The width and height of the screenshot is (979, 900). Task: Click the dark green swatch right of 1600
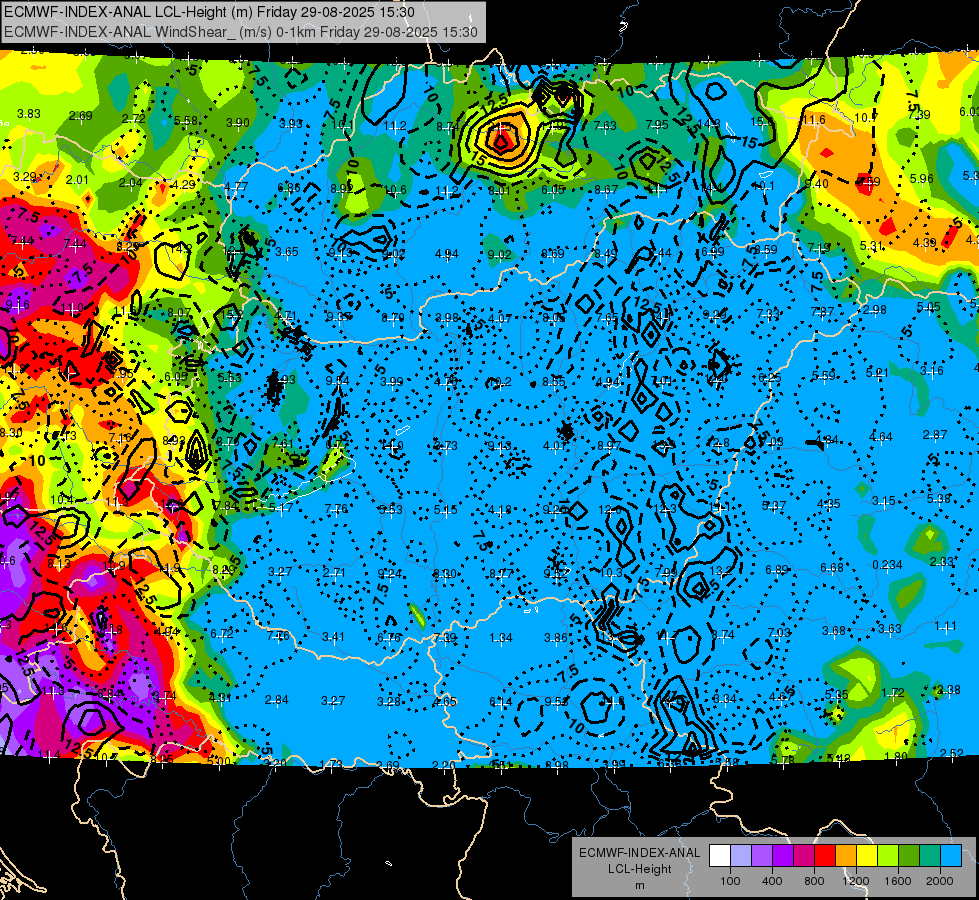909,856
